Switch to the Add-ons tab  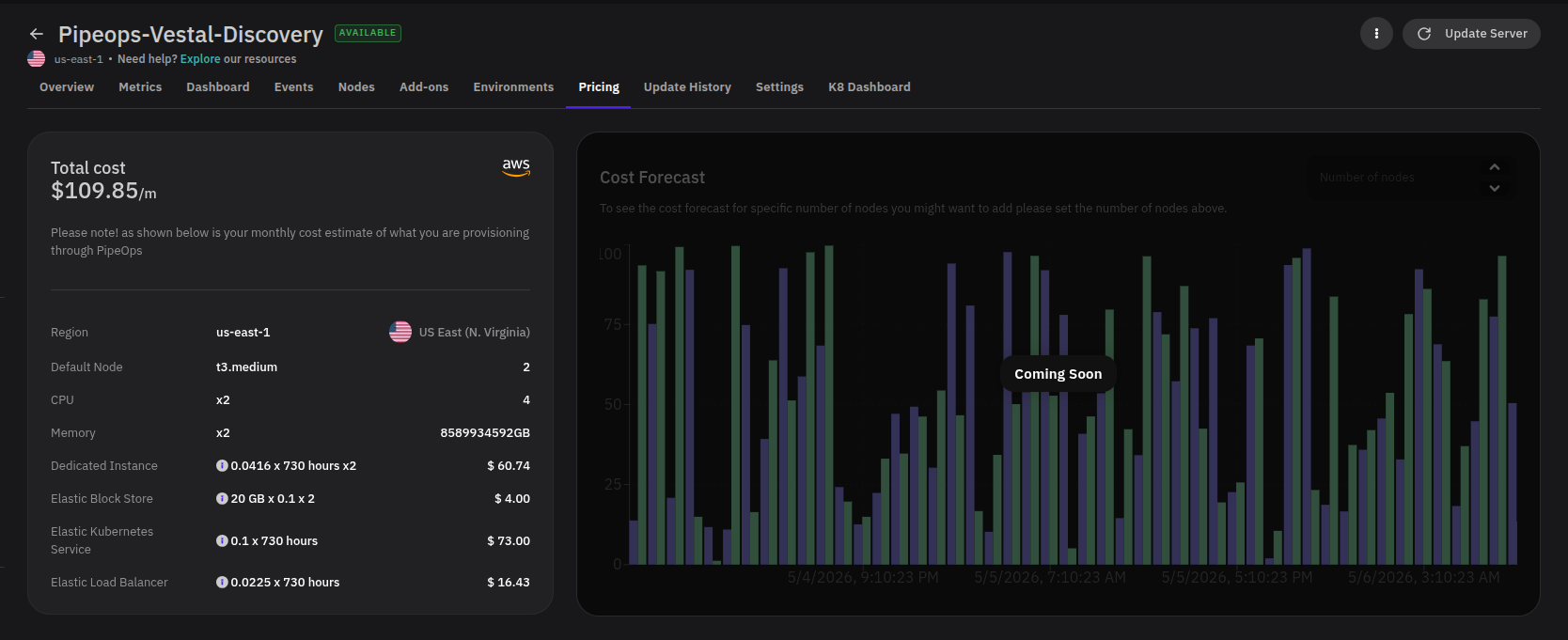point(424,86)
